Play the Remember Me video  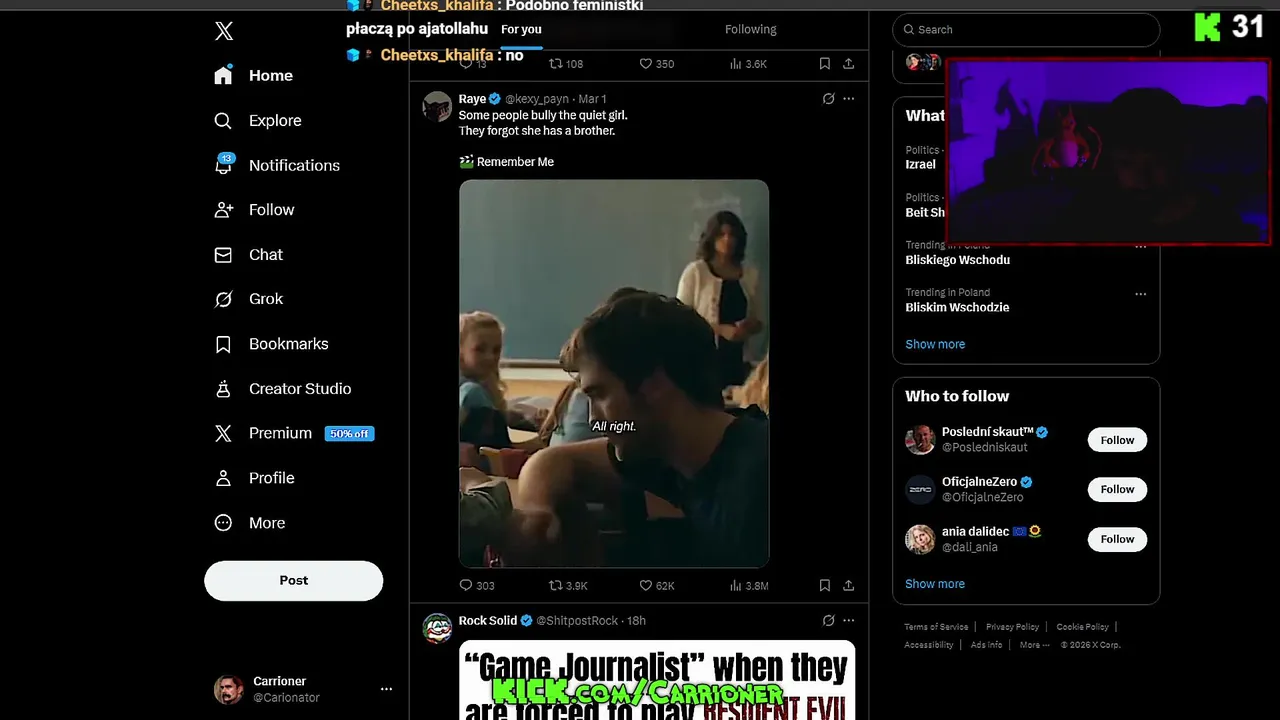[614, 374]
